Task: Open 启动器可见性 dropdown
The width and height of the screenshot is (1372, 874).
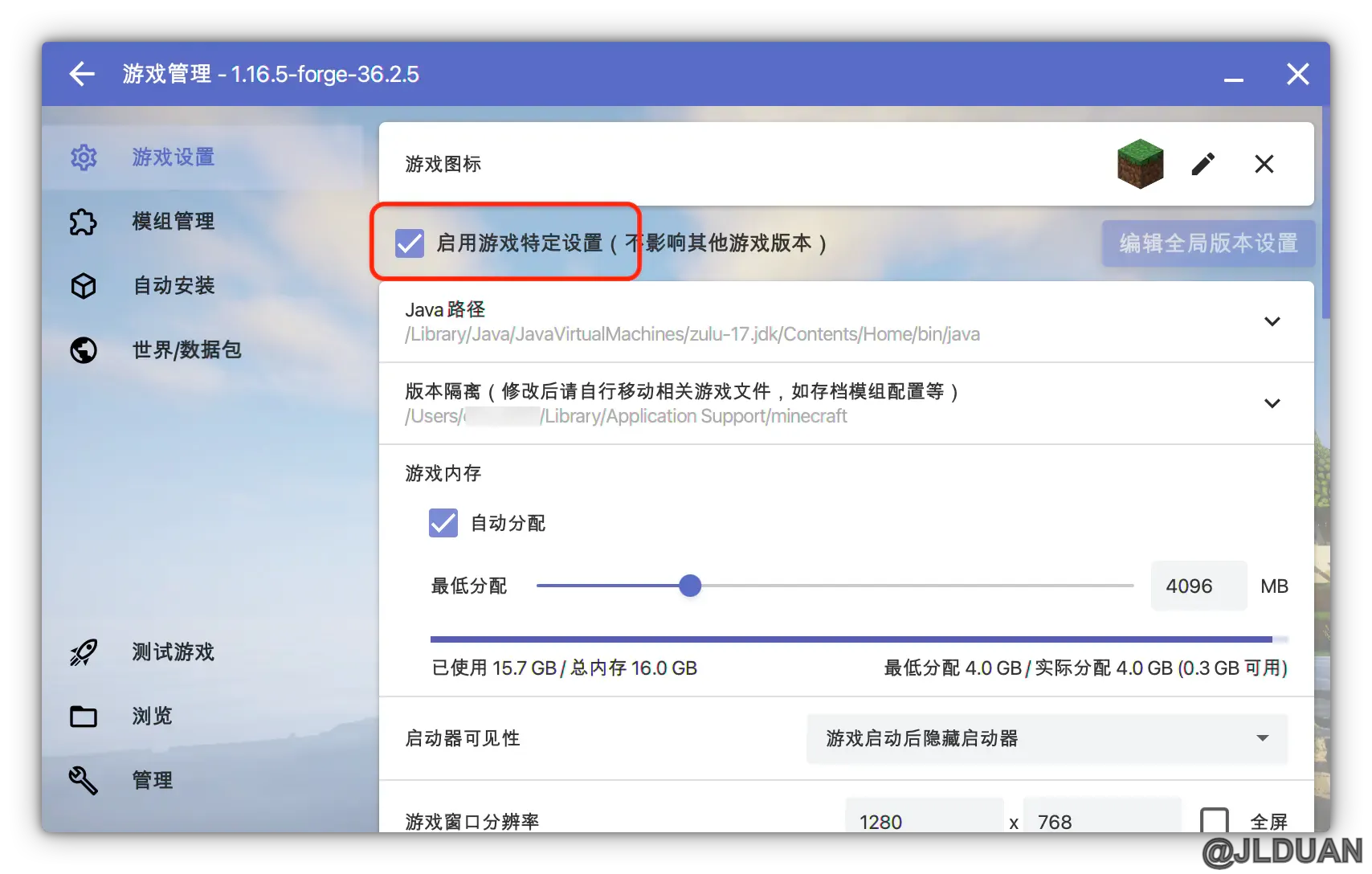Action: (1047, 738)
